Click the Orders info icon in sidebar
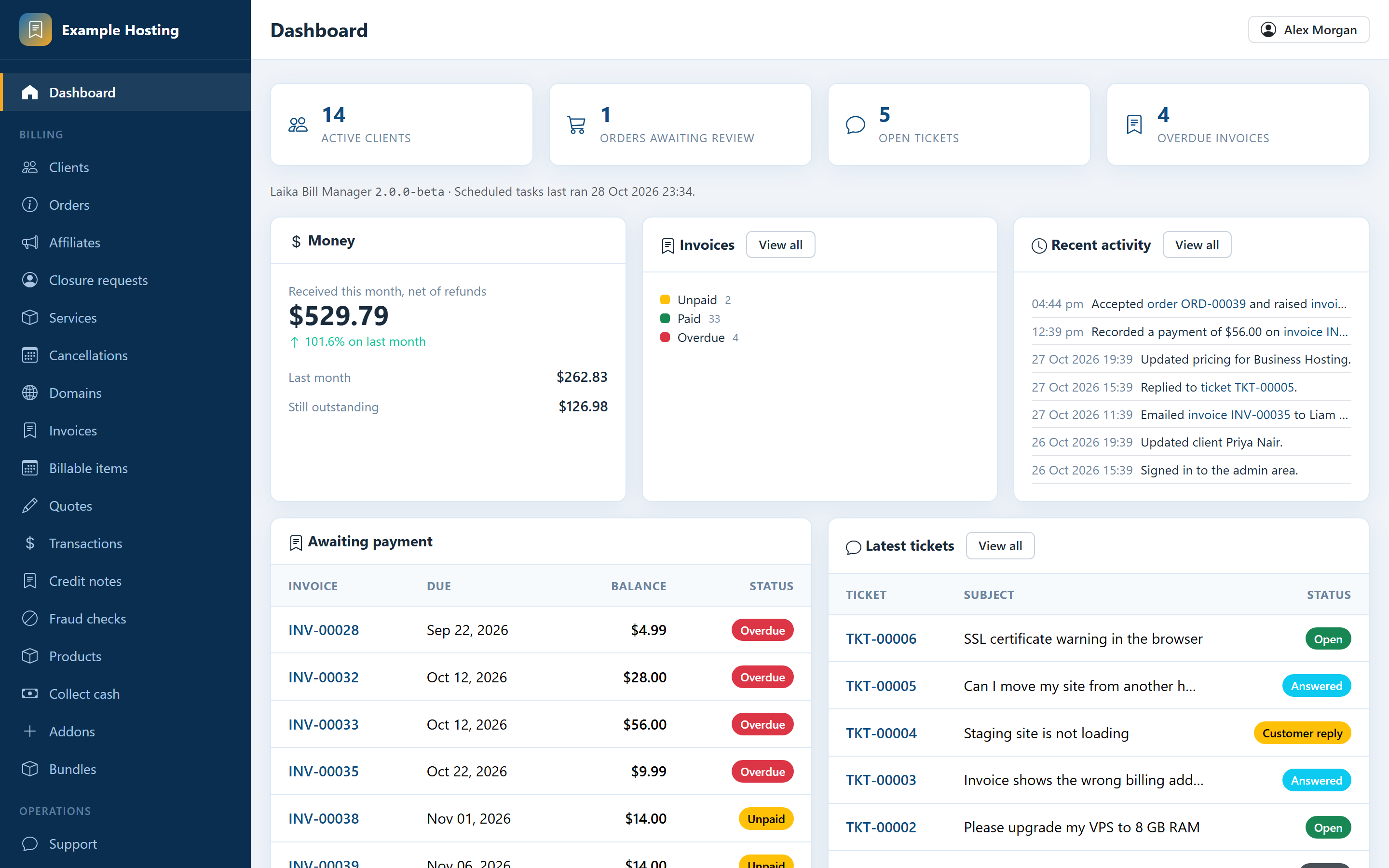The image size is (1389, 868). [x=30, y=205]
